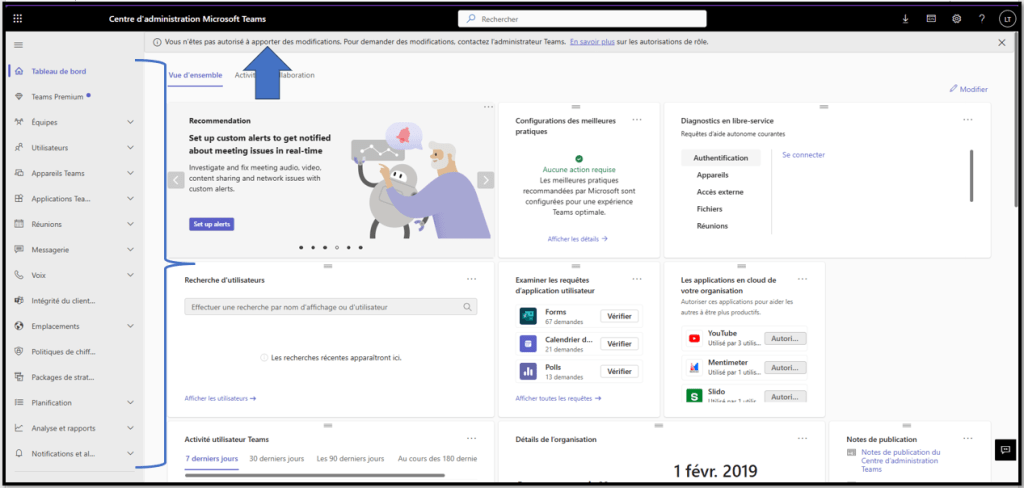The width and height of the screenshot is (1024, 488).
Task: Click the download arrow icon in header
Action: tap(906, 18)
